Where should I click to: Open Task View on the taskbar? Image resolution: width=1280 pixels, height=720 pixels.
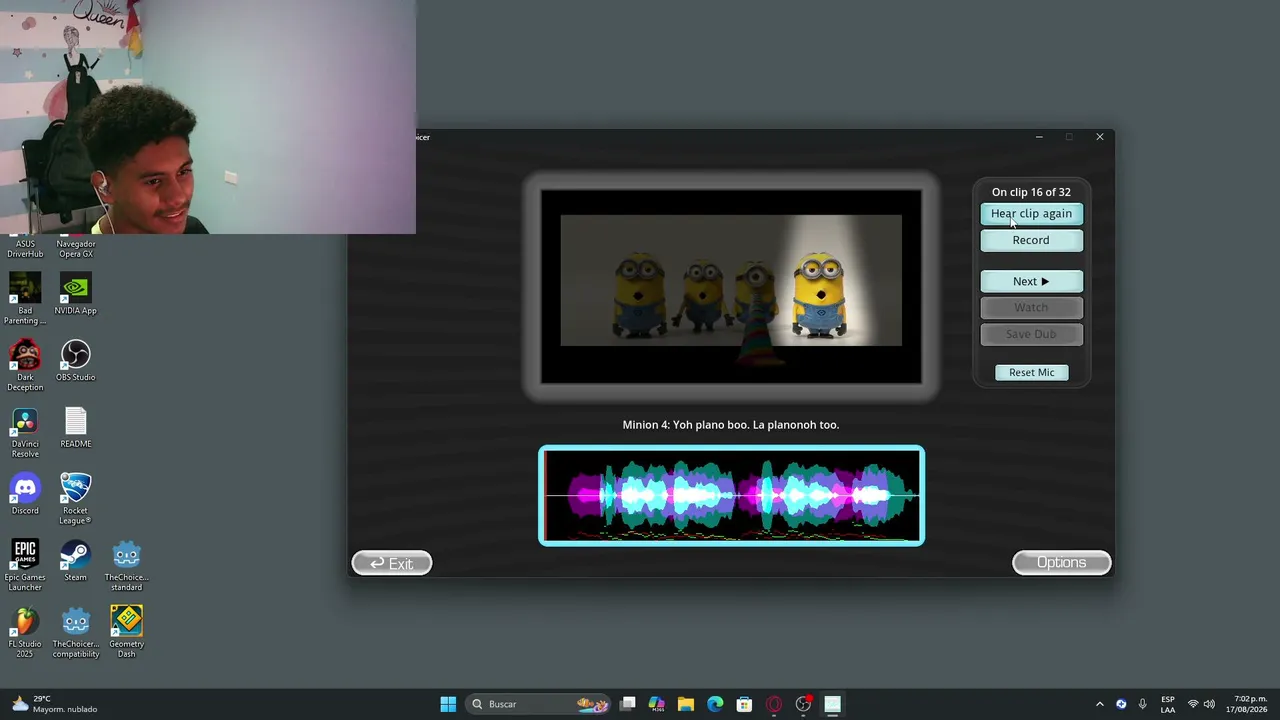[628, 704]
